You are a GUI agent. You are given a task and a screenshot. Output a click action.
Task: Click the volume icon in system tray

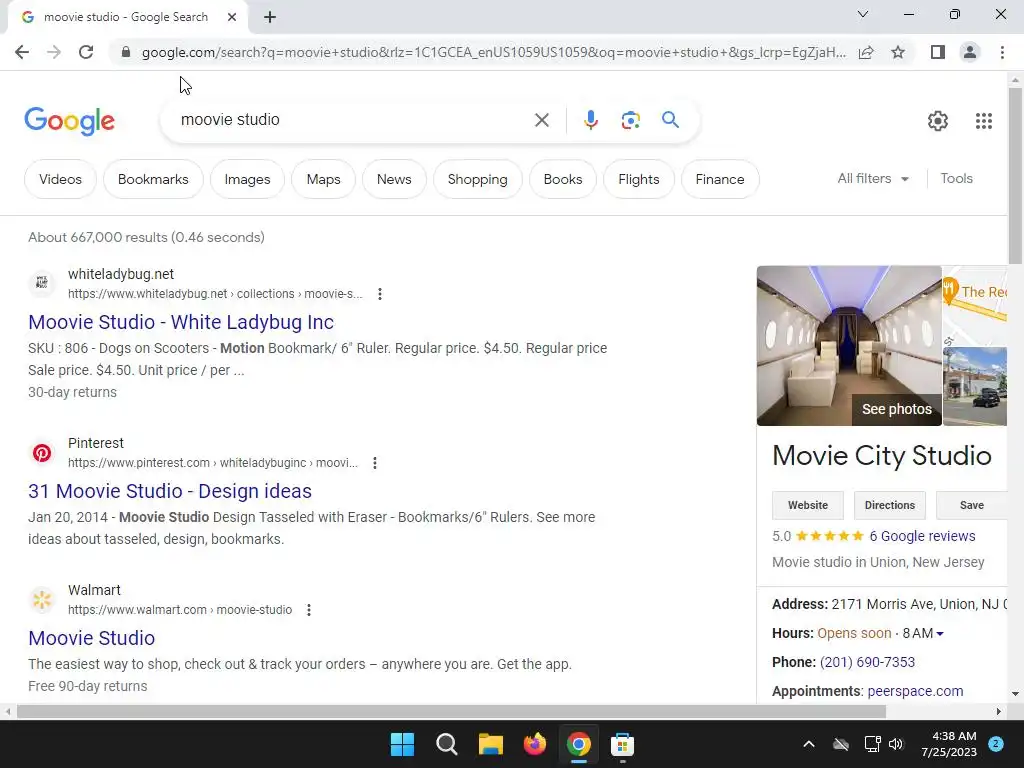click(x=896, y=744)
